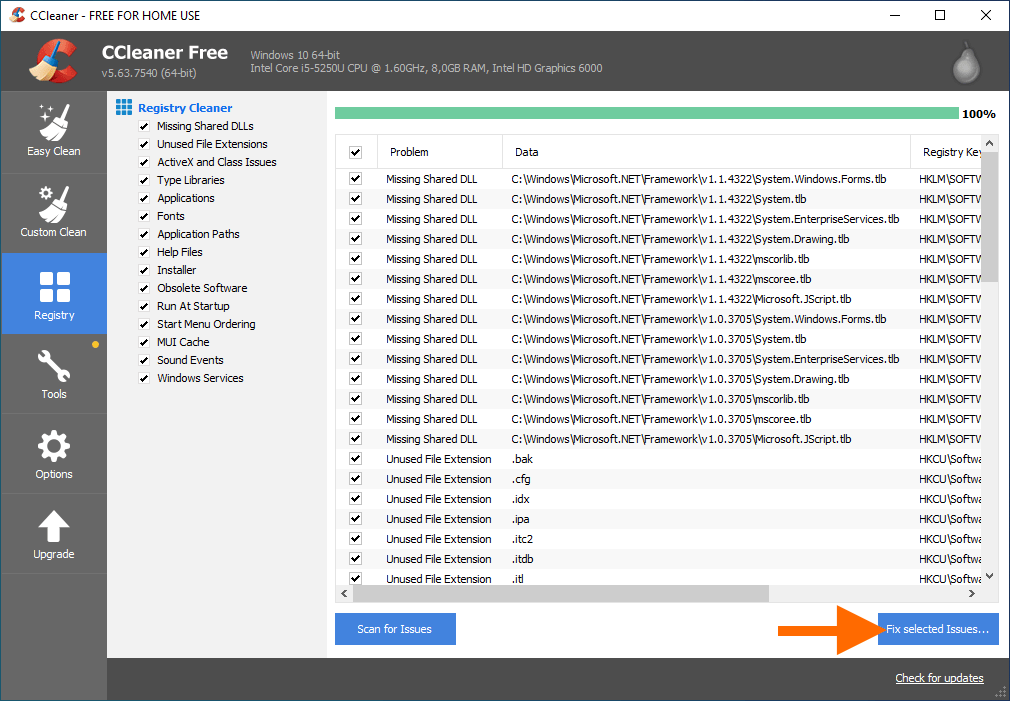
Task: Minimize the CCleaner window
Action: tap(895, 15)
